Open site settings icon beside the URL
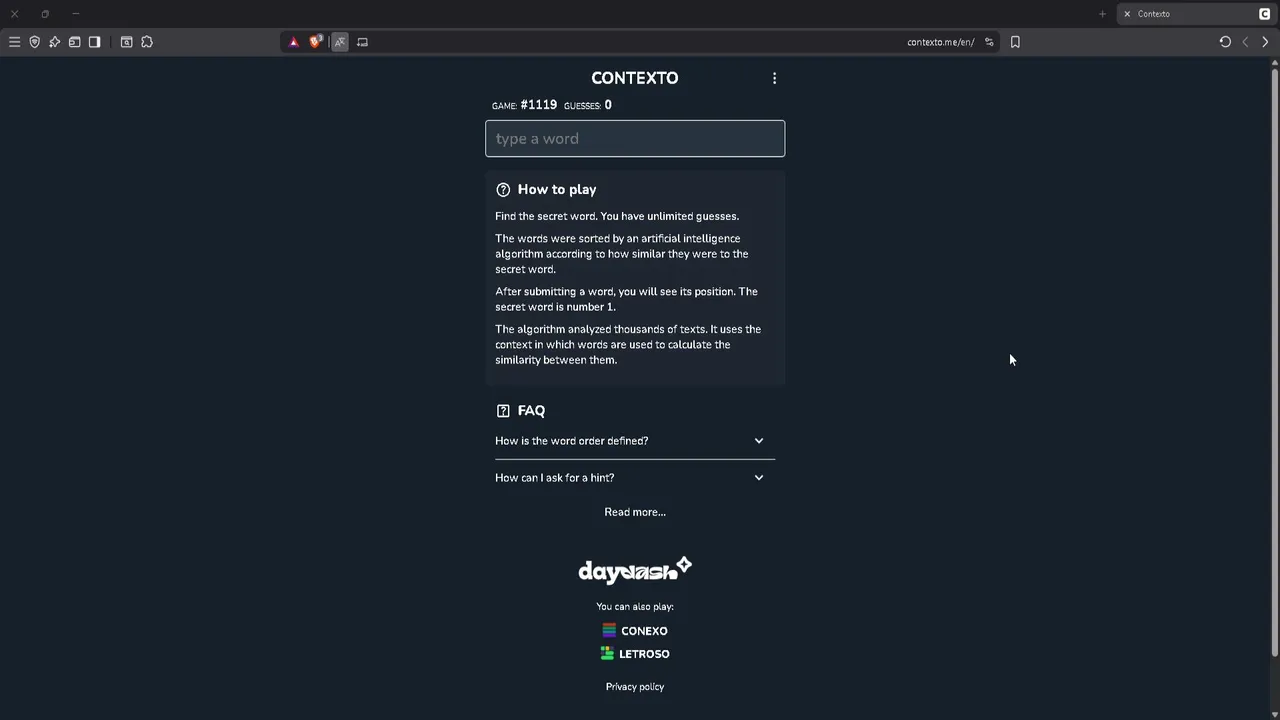Screen dimensions: 1280x720 point(989,42)
